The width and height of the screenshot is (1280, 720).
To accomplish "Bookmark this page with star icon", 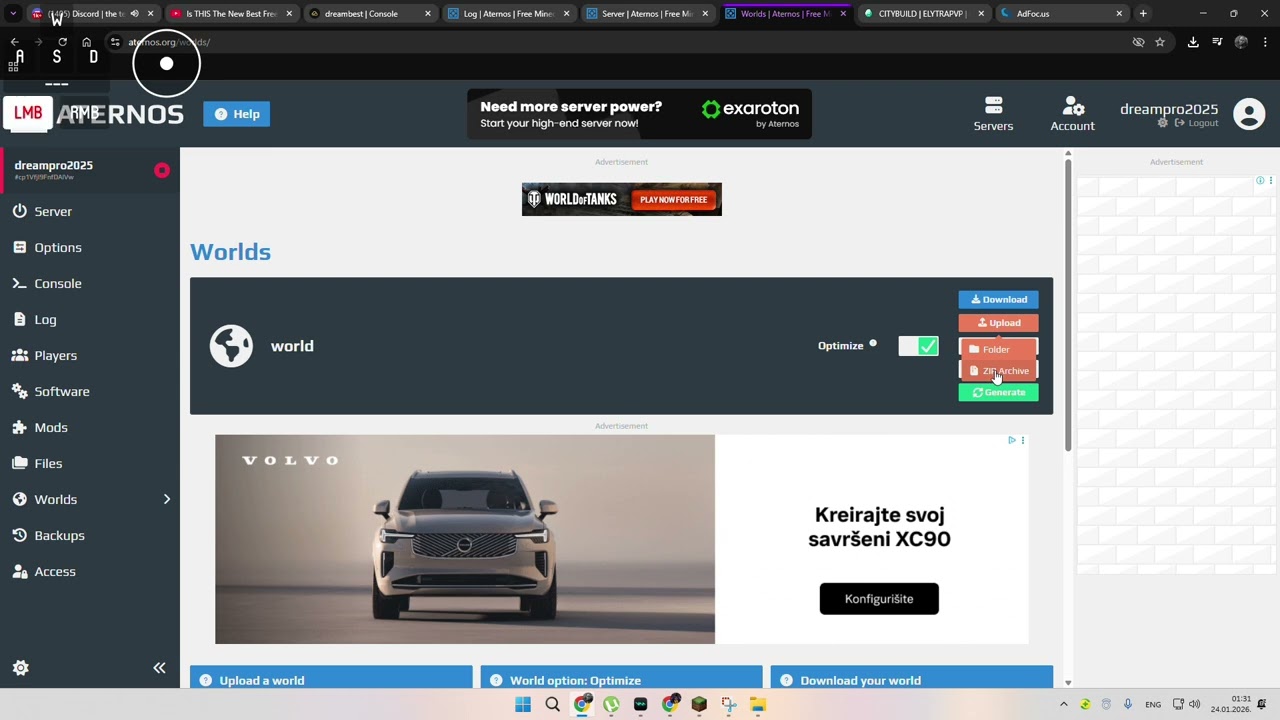I will 1160,42.
